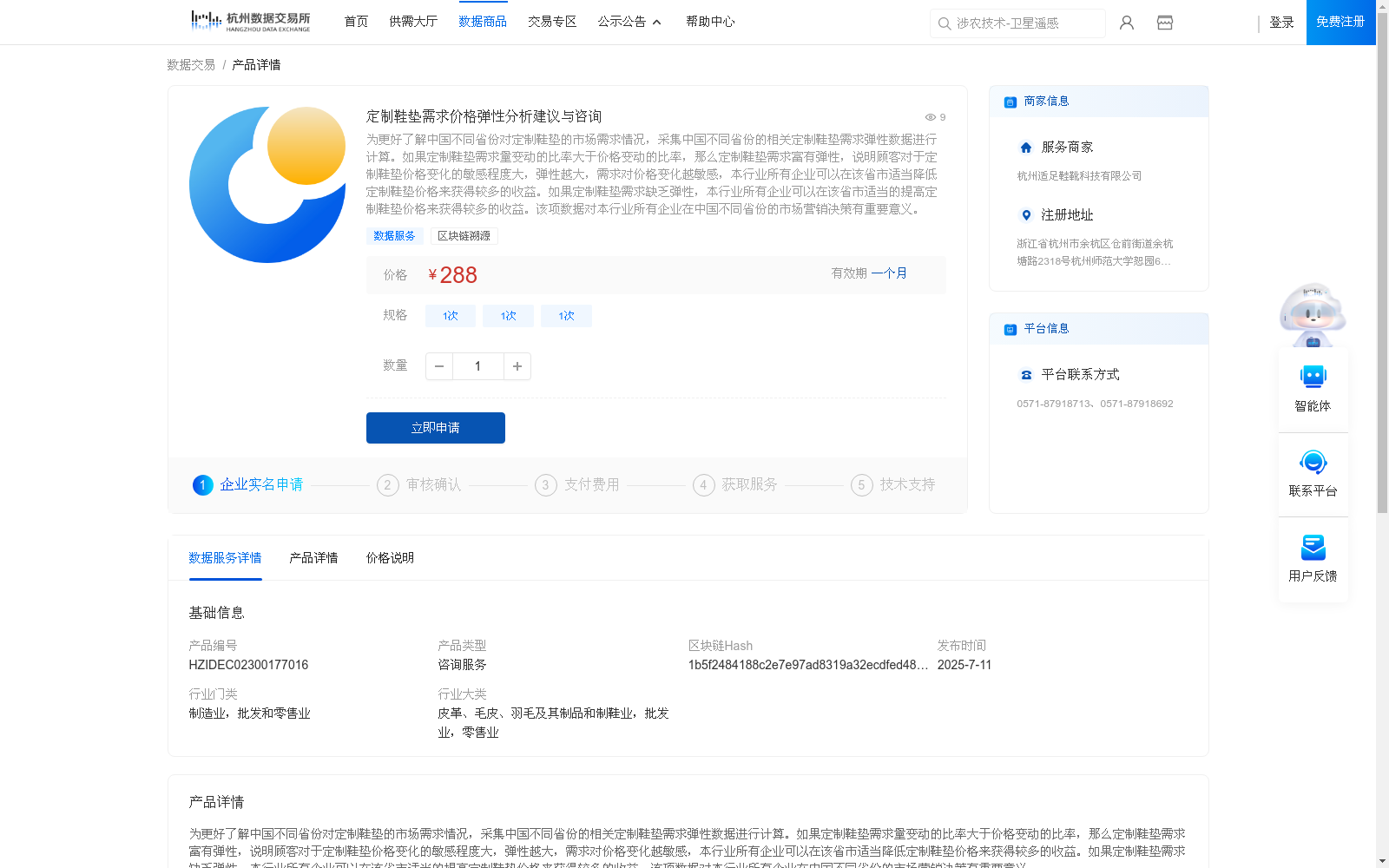Viewport: 1389px width, 868px height.
Task: Click the registered address text 浙江省杭州市余杭区
Action: [1095, 253]
